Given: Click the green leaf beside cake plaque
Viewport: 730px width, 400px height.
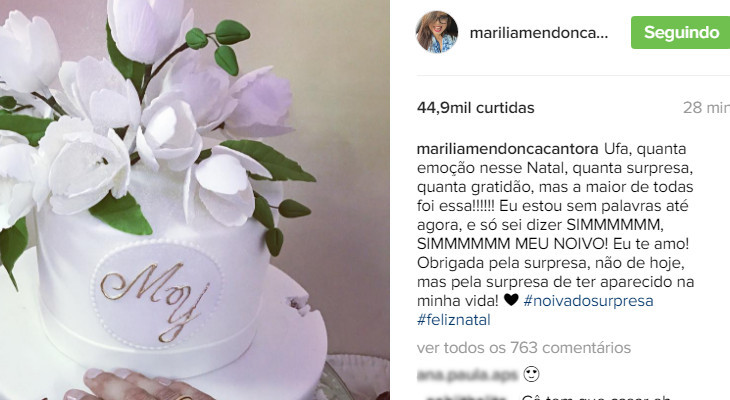Looking at the screenshot, I should pos(121,213).
